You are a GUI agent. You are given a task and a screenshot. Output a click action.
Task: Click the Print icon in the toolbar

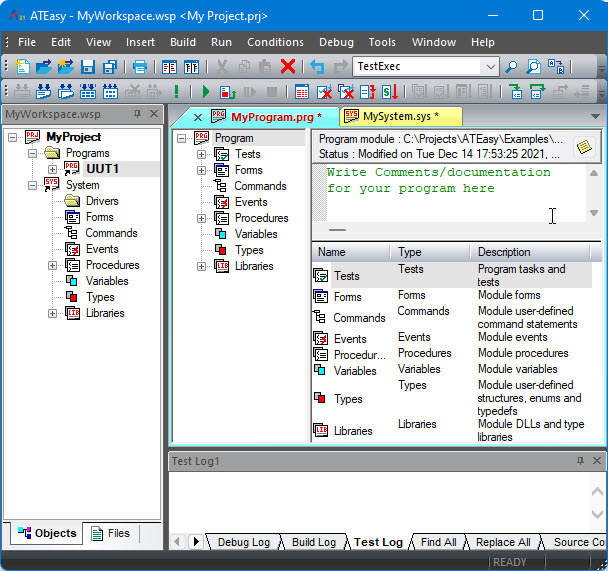pyautogui.click(x=140, y=67)
